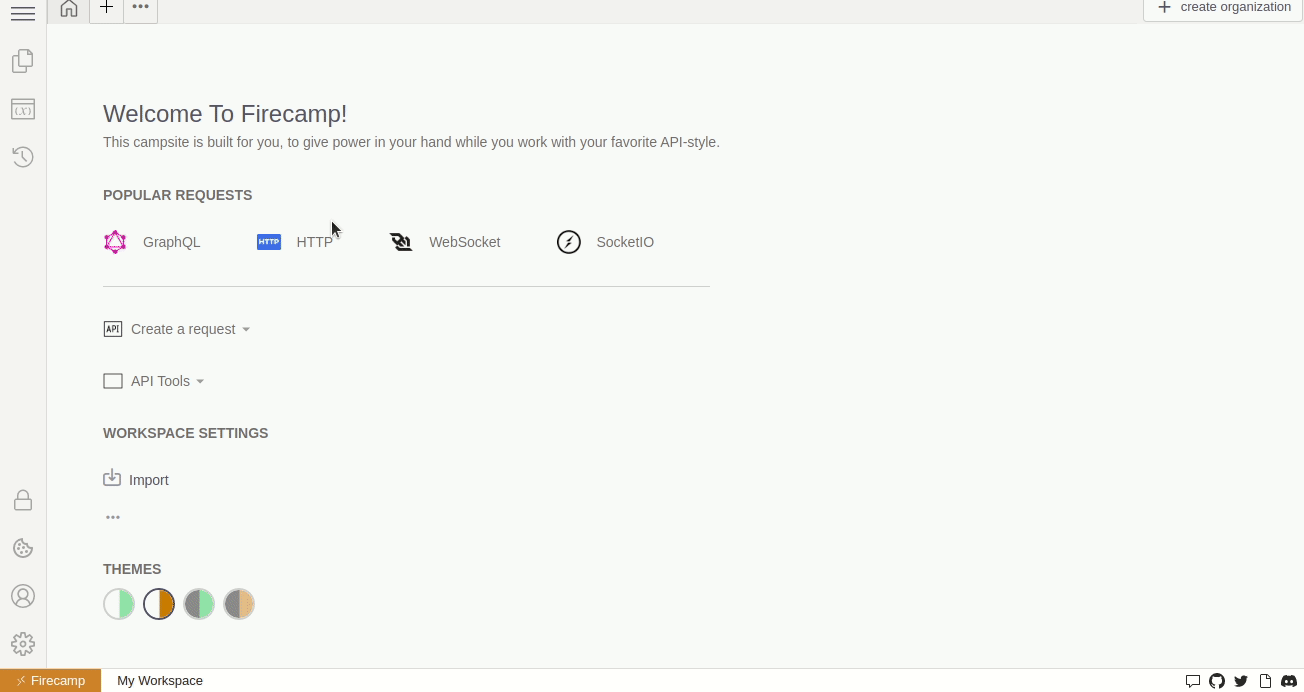Click the Import download icon

[x=112, y=478]
